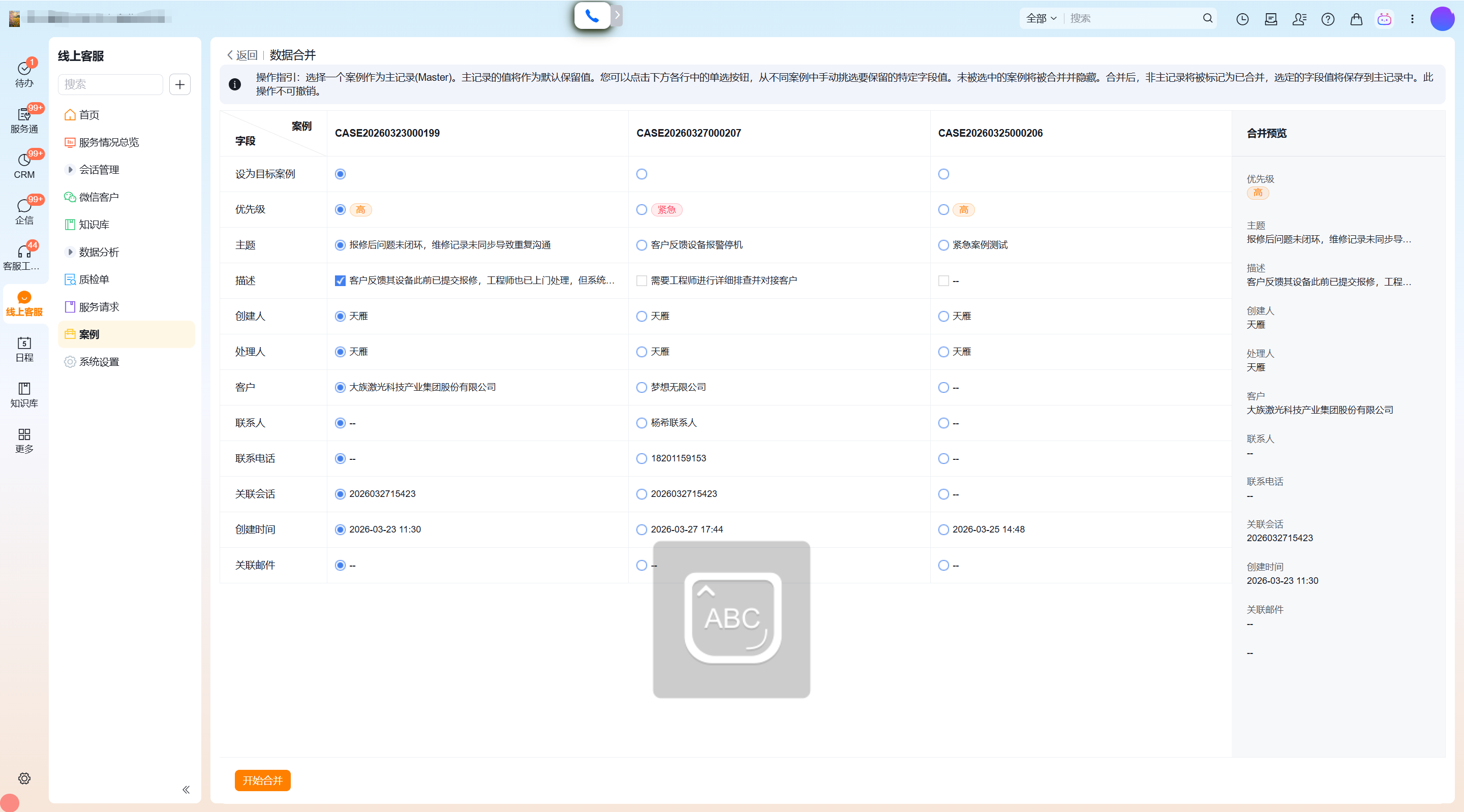Open the history clock icon
1464x812 pixels.
(1242, 19)
